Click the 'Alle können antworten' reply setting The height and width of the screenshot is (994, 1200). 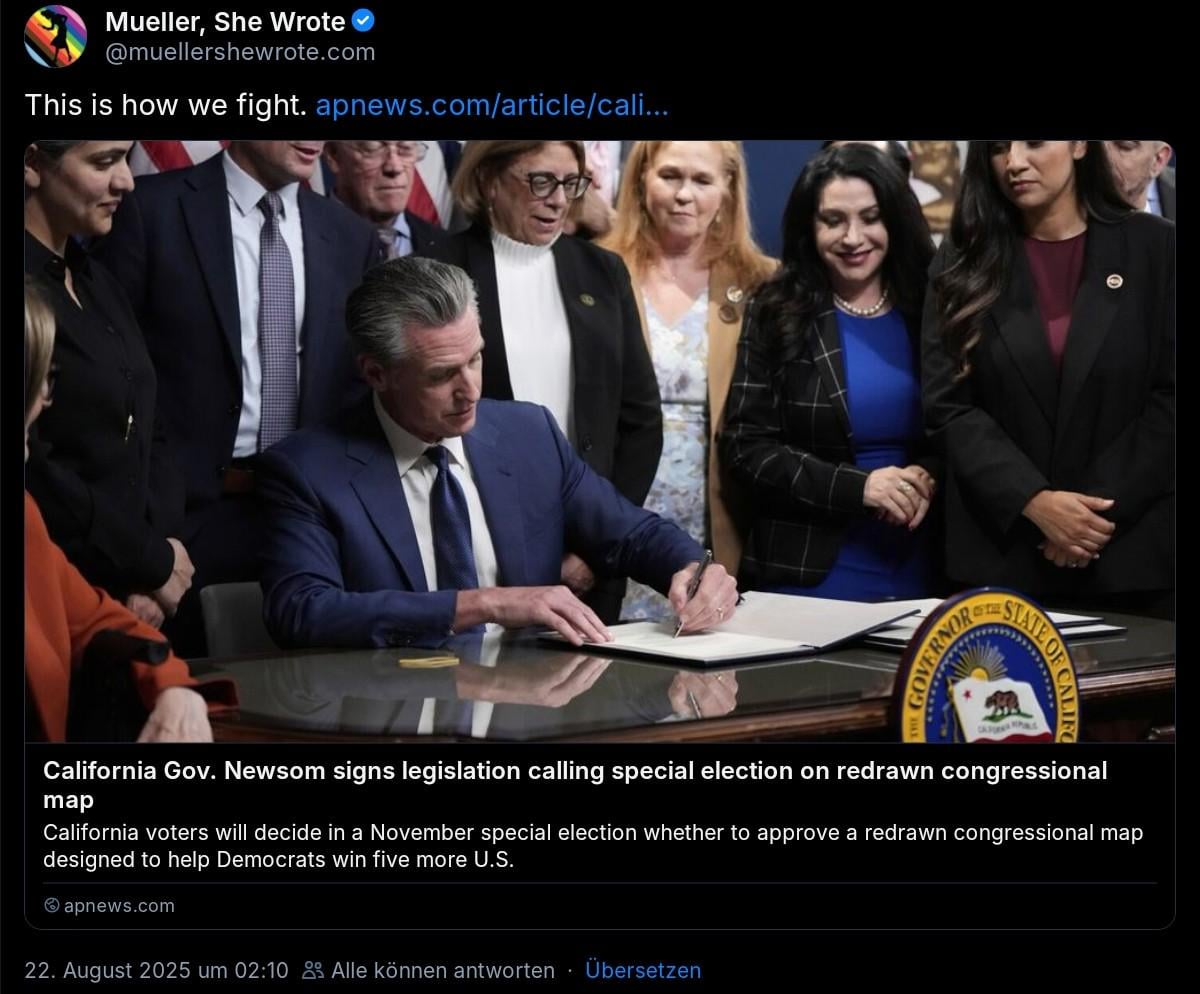442,970
